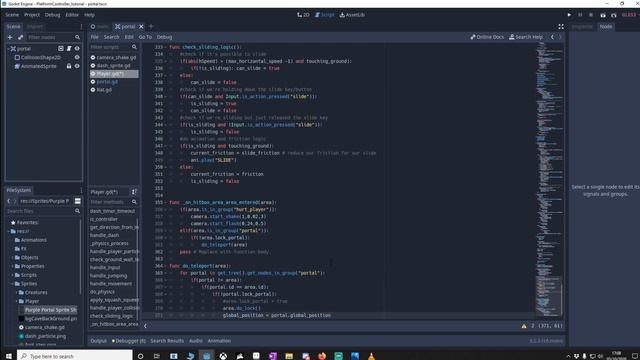Open Windows Start menu

click(x=8, y=356)
